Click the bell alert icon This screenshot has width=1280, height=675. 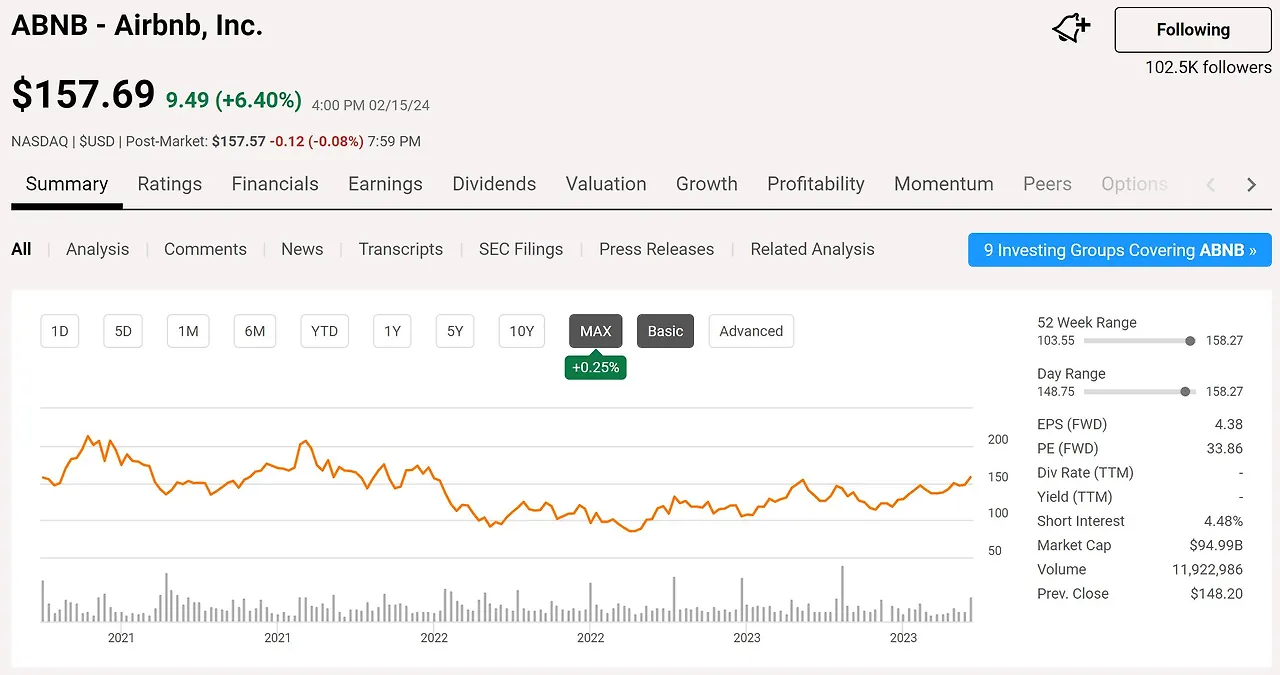1071,29
